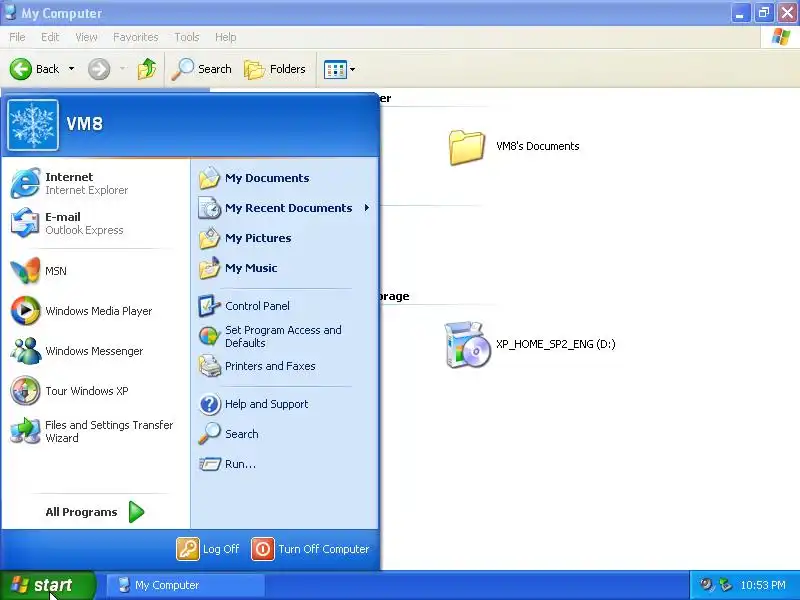The width and height of the screenshot is (800, 600).
Task: Open the Favorites menu
Action: (136, 37)
